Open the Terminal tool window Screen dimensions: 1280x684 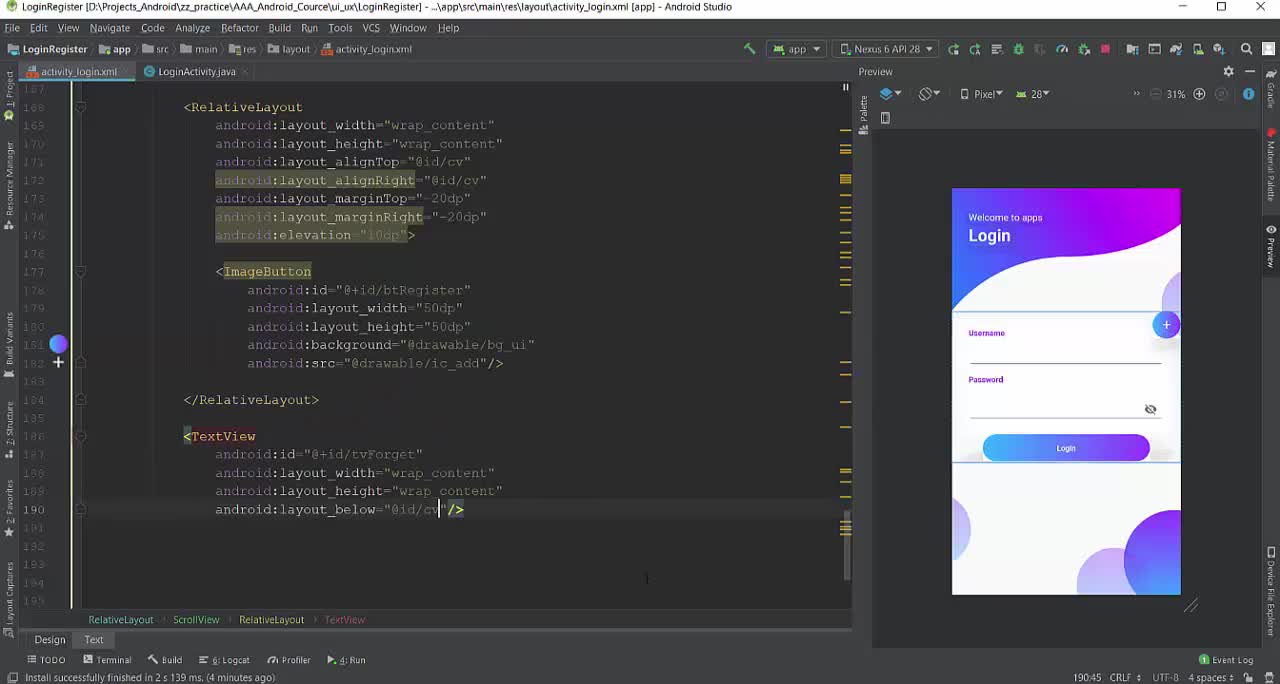(107, 660)
